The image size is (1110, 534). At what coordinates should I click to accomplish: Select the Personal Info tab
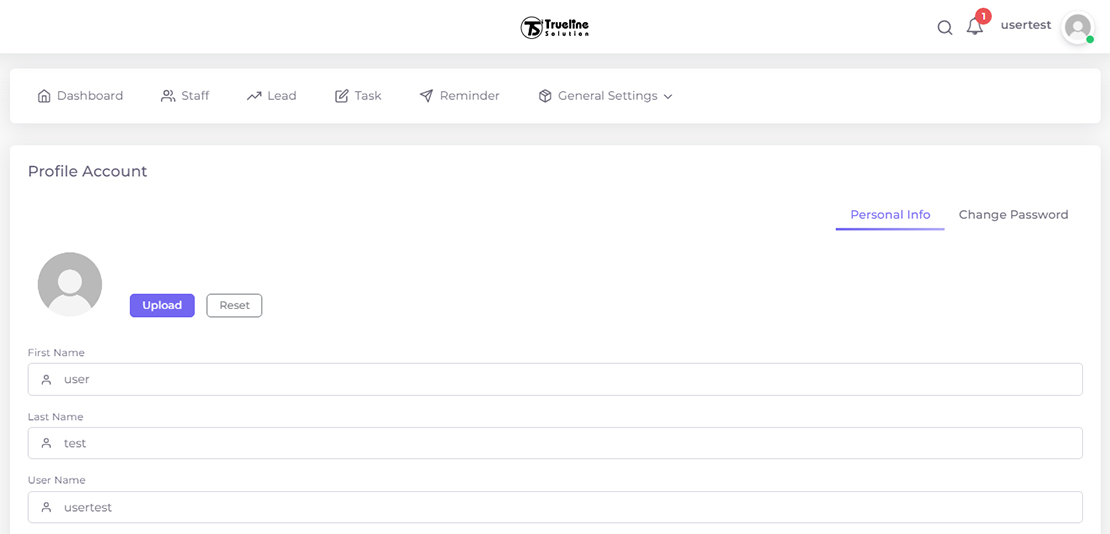[x=890, y=215]
